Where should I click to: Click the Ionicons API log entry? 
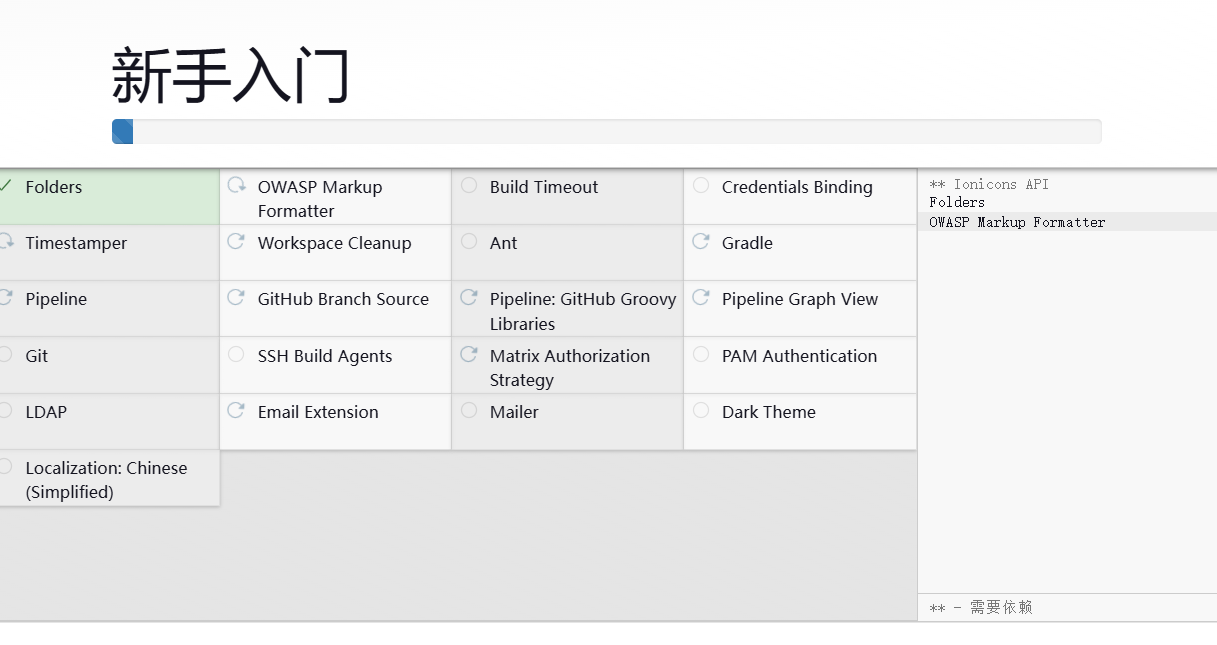click(989, 184)
